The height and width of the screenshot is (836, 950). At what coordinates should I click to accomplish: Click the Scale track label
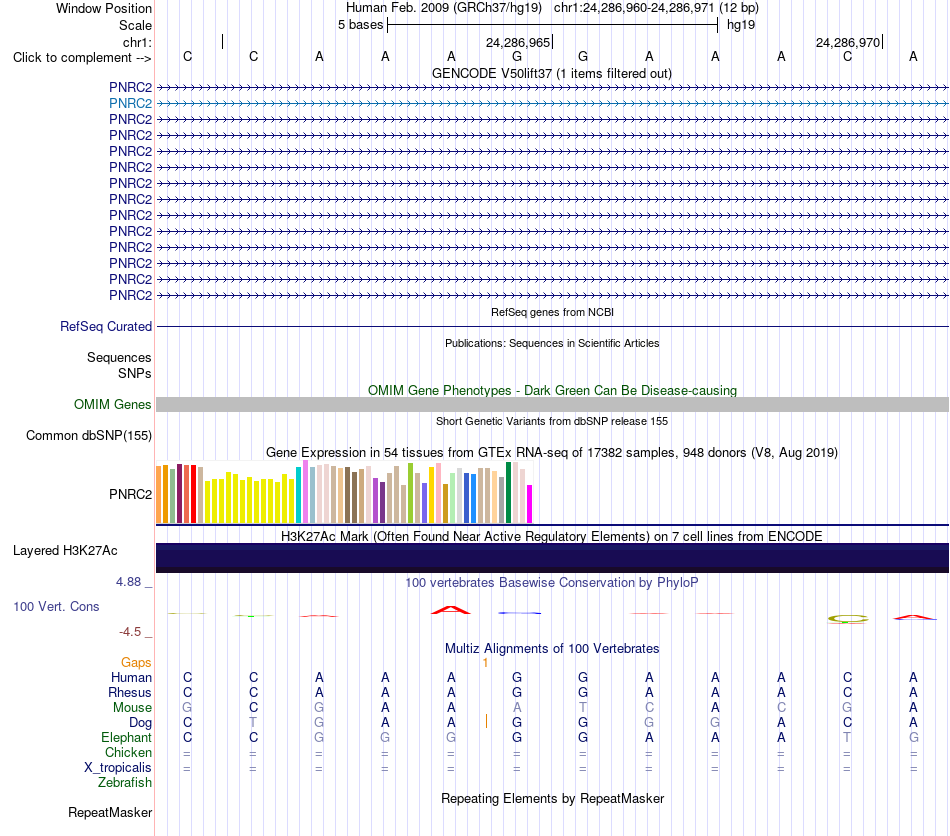135,25
